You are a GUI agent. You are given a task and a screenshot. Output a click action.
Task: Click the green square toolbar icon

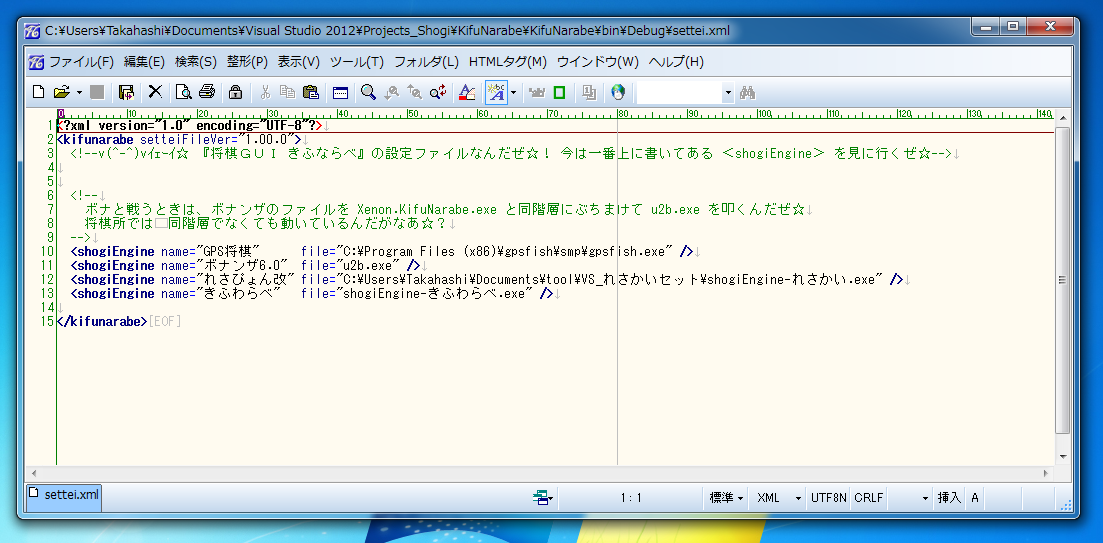tap(559, 92)
